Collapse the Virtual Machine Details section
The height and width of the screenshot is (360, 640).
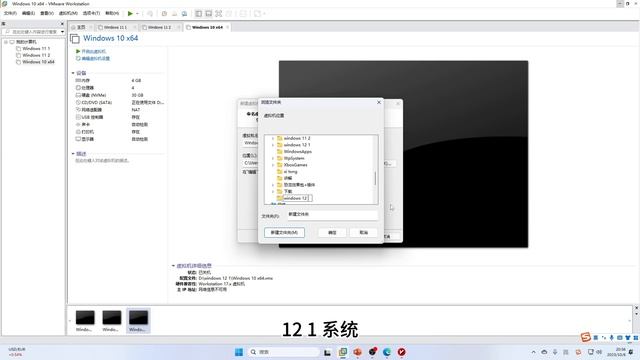[173, 266]
